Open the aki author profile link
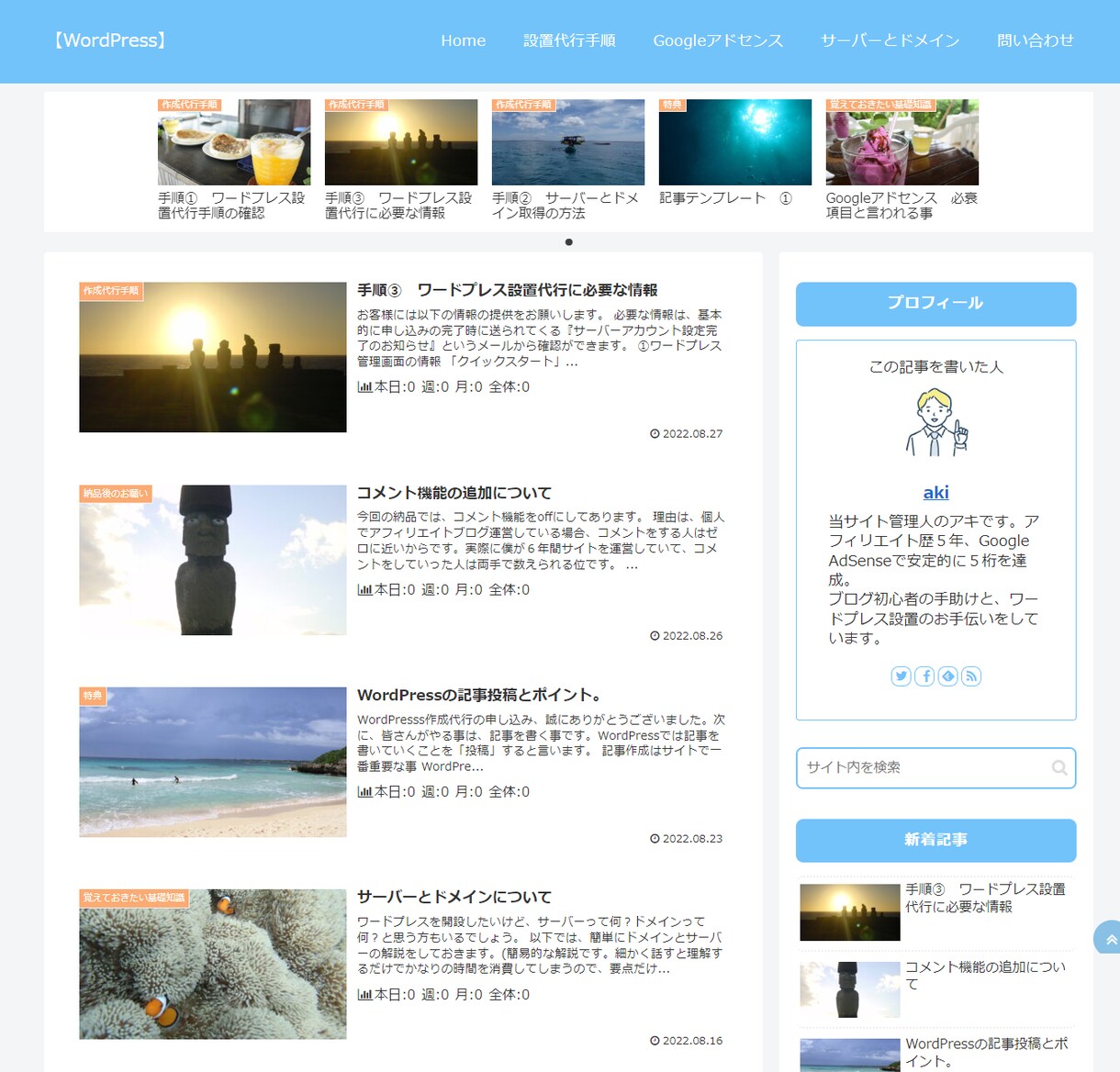The image size is (1120, 1072). coord(935,493)
